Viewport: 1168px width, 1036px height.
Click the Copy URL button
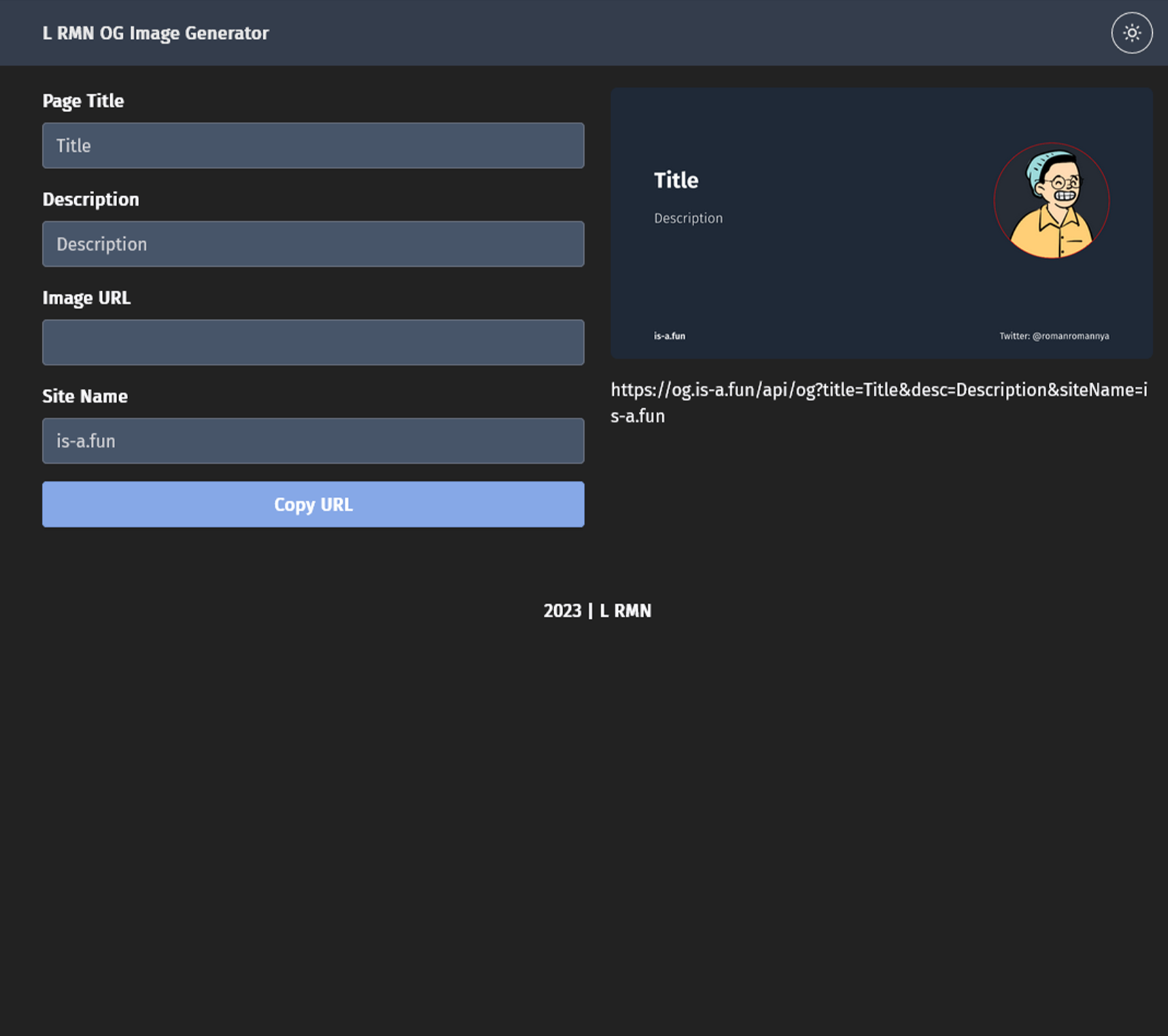point(313,504)
